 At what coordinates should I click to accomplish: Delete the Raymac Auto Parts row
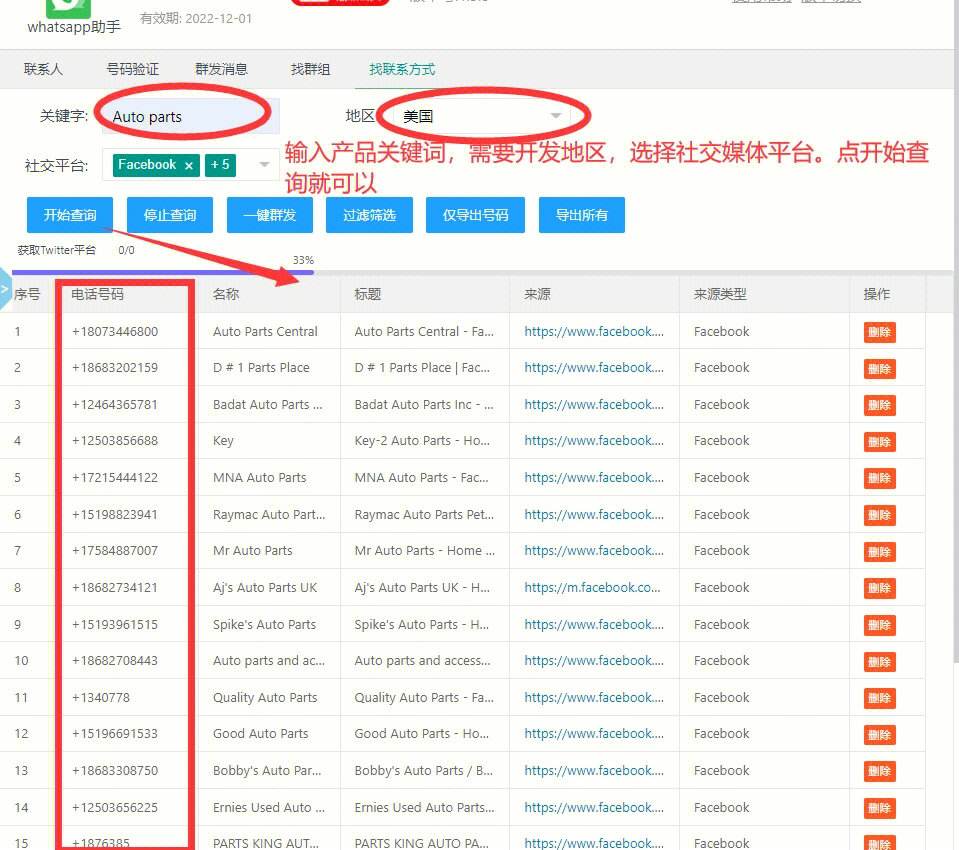tap(879, 515)
